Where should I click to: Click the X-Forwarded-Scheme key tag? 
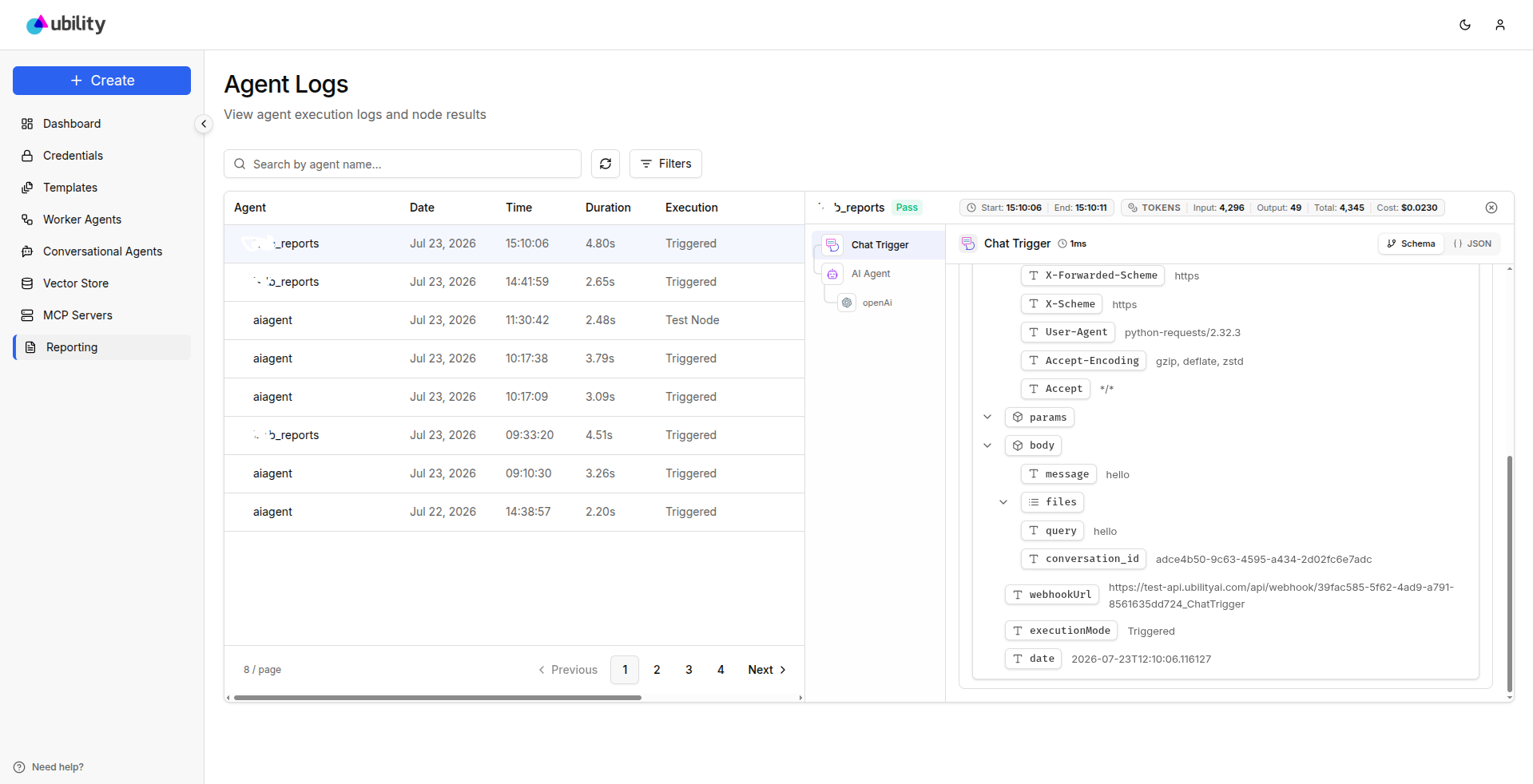1093,275
